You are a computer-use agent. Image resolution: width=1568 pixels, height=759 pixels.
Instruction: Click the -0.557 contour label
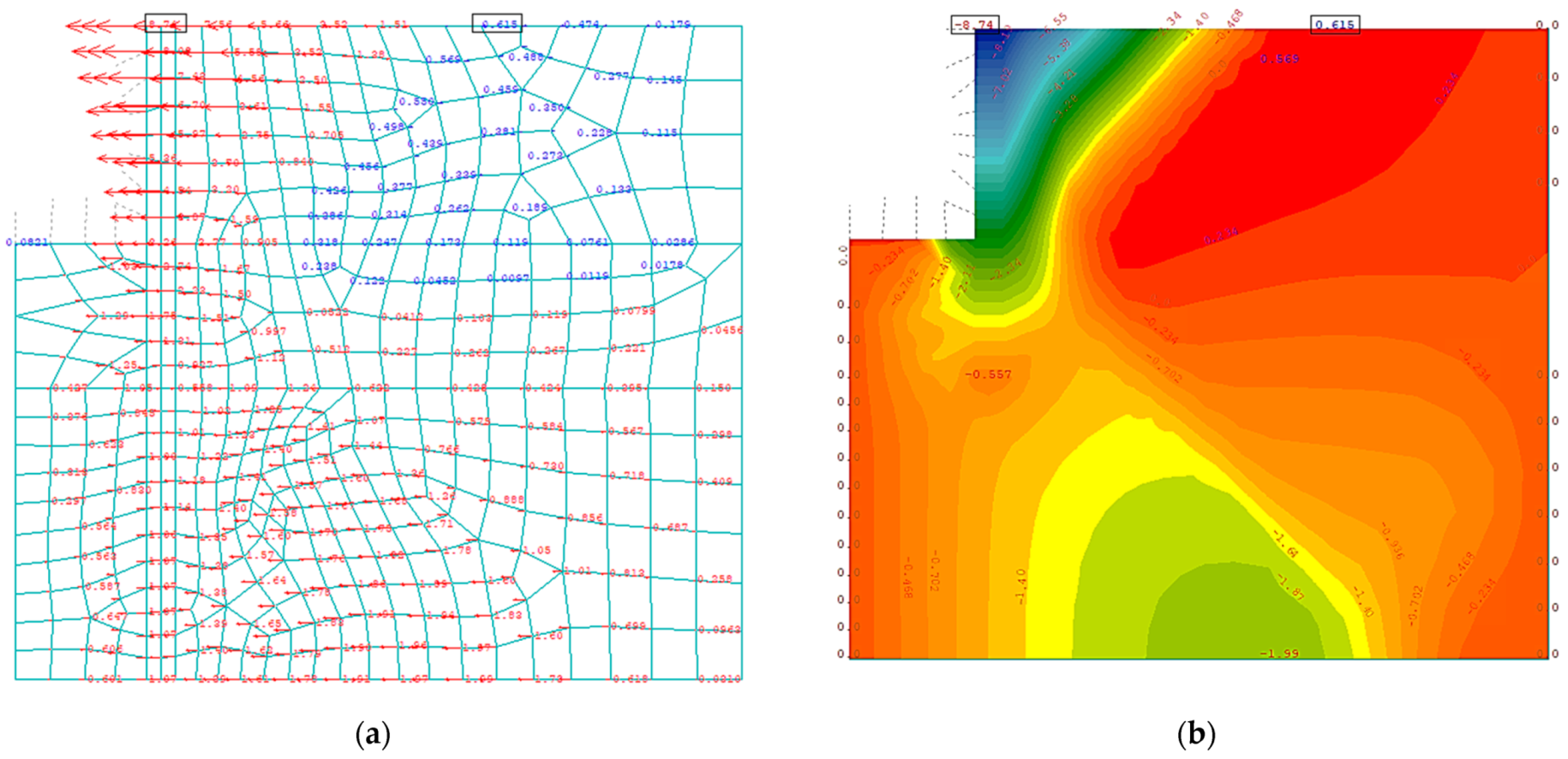coord(988,374)
